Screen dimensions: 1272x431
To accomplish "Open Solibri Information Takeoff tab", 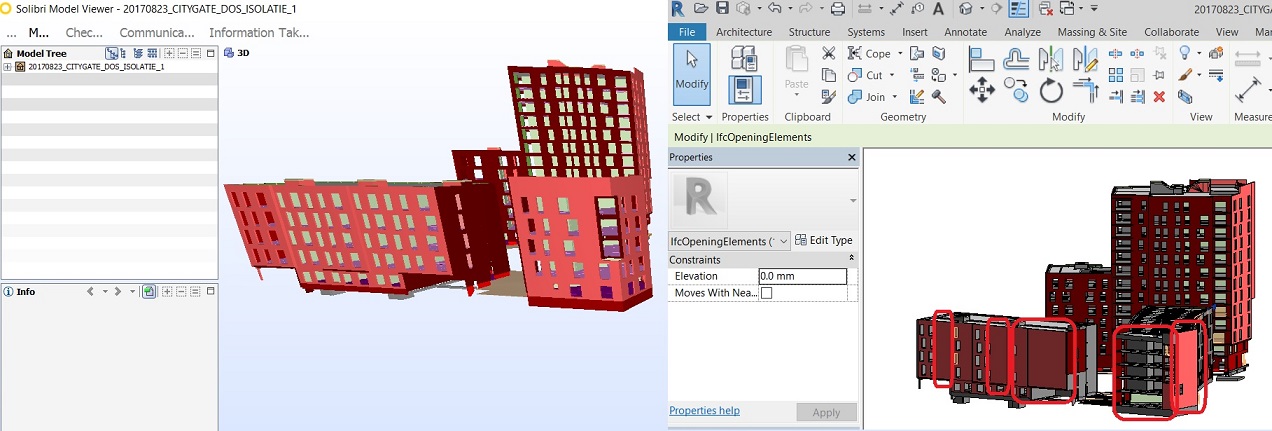I will click(259, 32).
